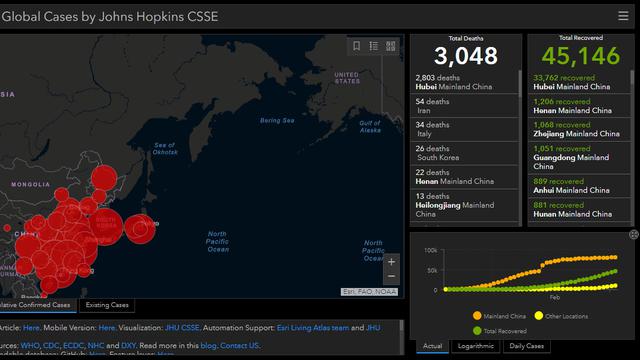Open the hamburger menu icon
640x360 pixels.
(623, 16)
